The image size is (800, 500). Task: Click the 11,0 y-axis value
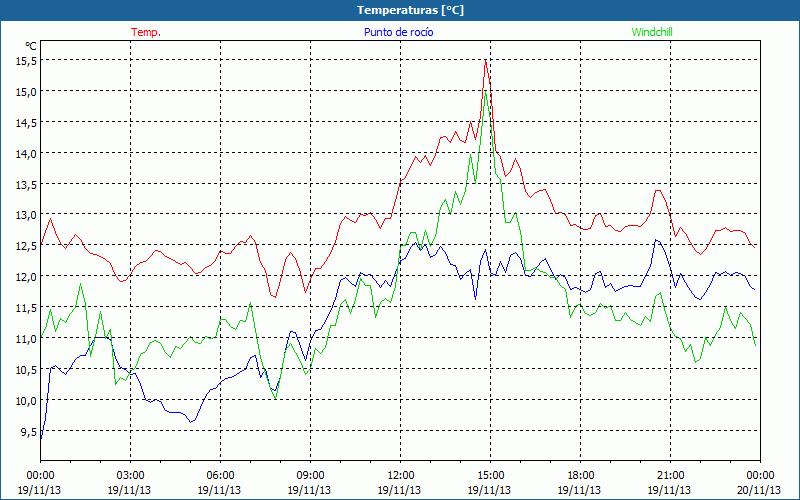click(27, 338)
